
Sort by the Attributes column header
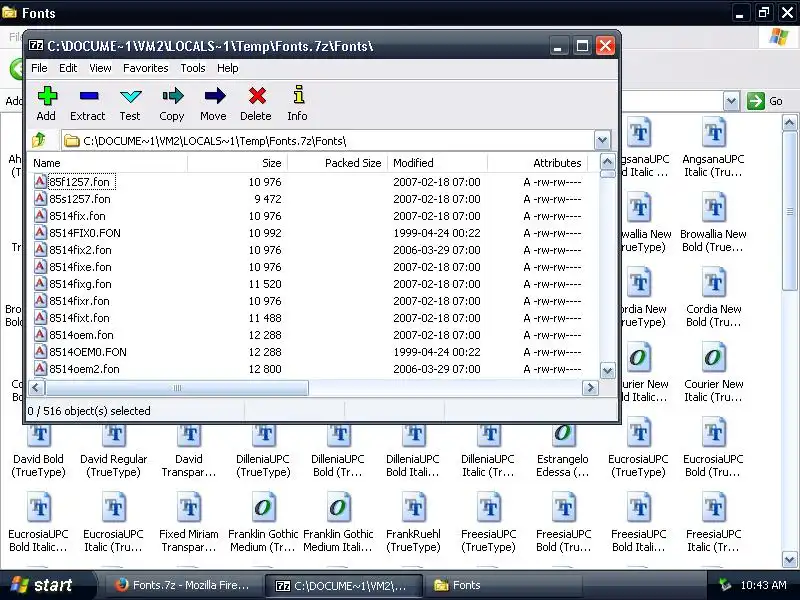click(x=537, y=163)
